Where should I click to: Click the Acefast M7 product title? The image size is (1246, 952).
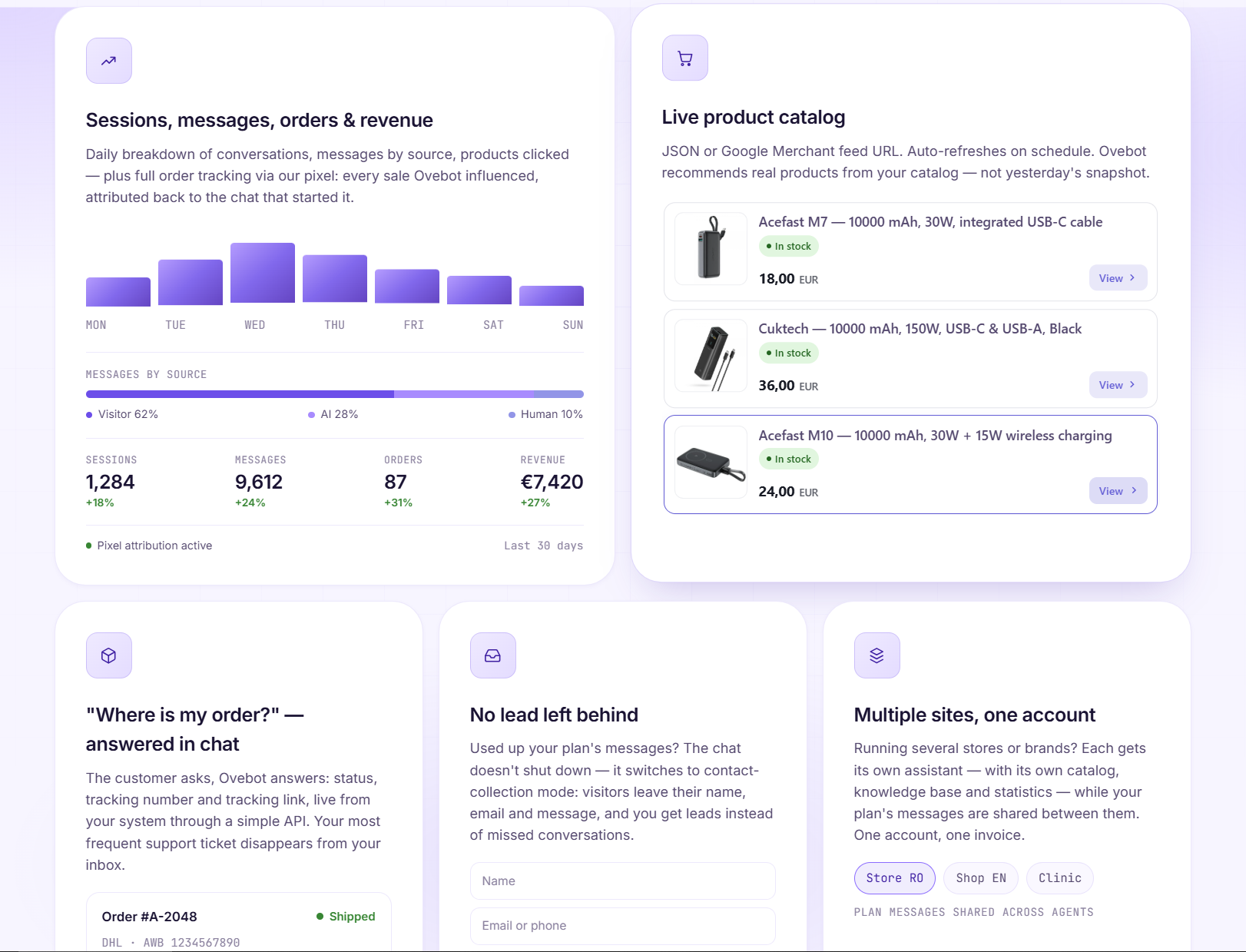pyautogui.click(x=930, y=222)
